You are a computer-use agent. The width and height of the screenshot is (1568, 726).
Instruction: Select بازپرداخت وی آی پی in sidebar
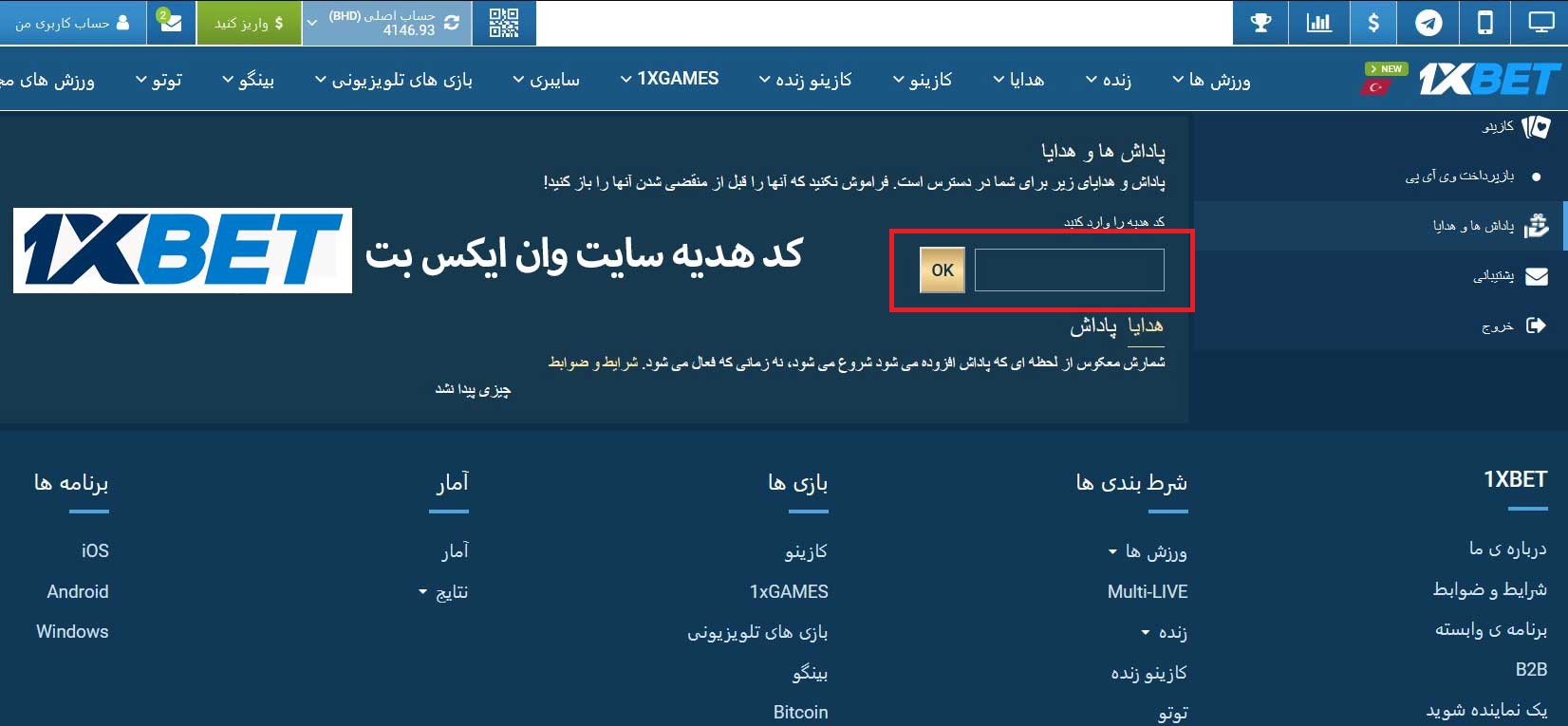(x=1460, y=177)
